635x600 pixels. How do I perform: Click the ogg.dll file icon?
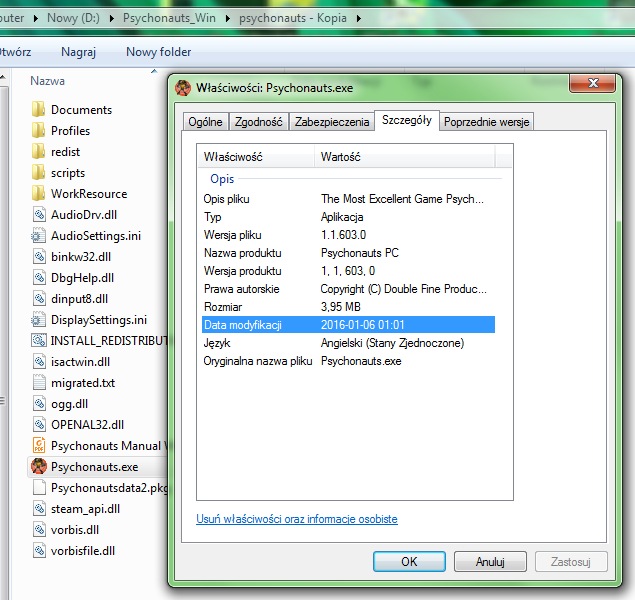coord(39,404)
